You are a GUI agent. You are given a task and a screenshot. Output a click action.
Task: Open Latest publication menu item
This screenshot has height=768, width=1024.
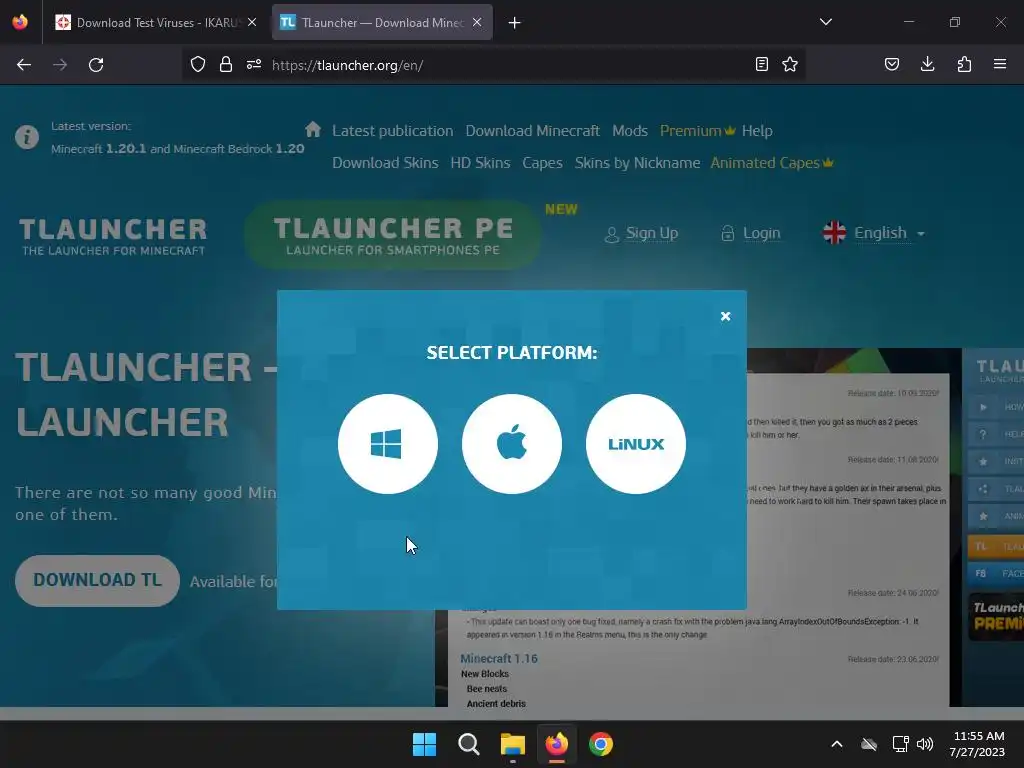point(392,131)
